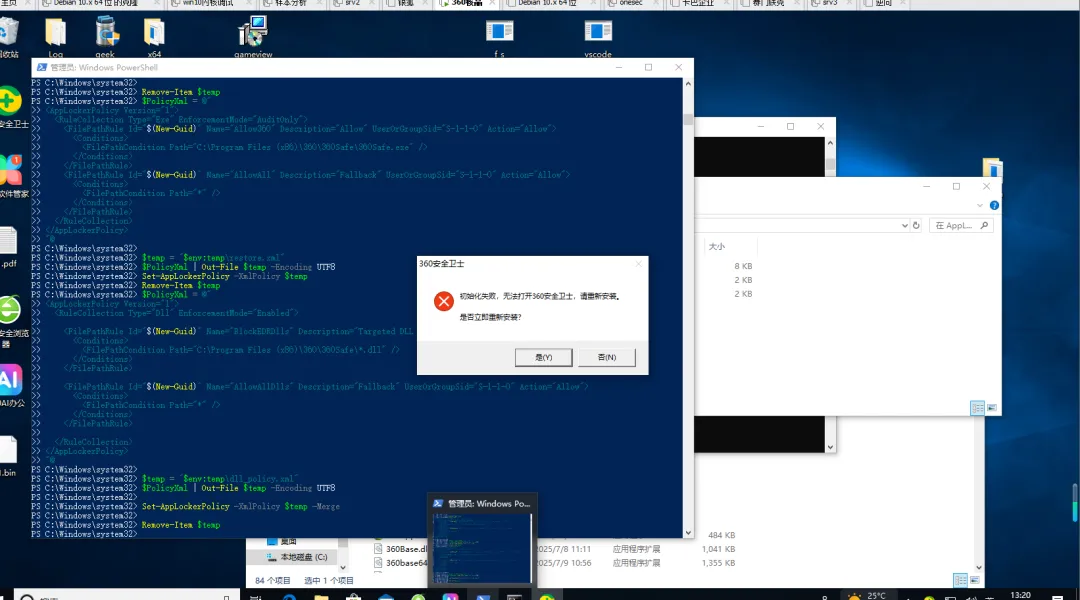Click the lower Explorer scrollbar down arrow
The height and width of the screenshot is (600, 1080).
tap(979, 568)
